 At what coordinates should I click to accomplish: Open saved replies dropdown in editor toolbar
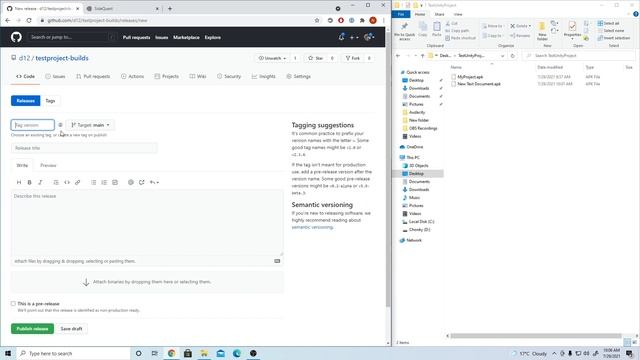coord(154,182)
